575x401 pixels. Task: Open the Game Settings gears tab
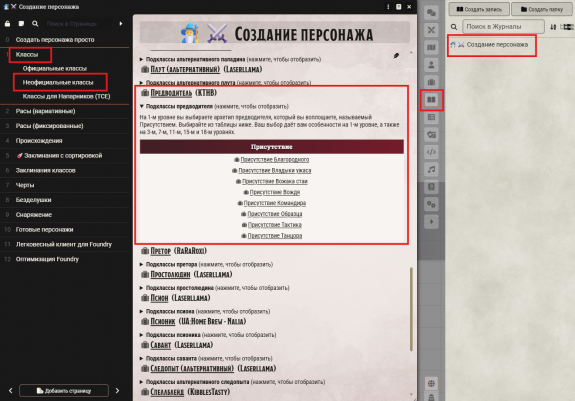431,204
